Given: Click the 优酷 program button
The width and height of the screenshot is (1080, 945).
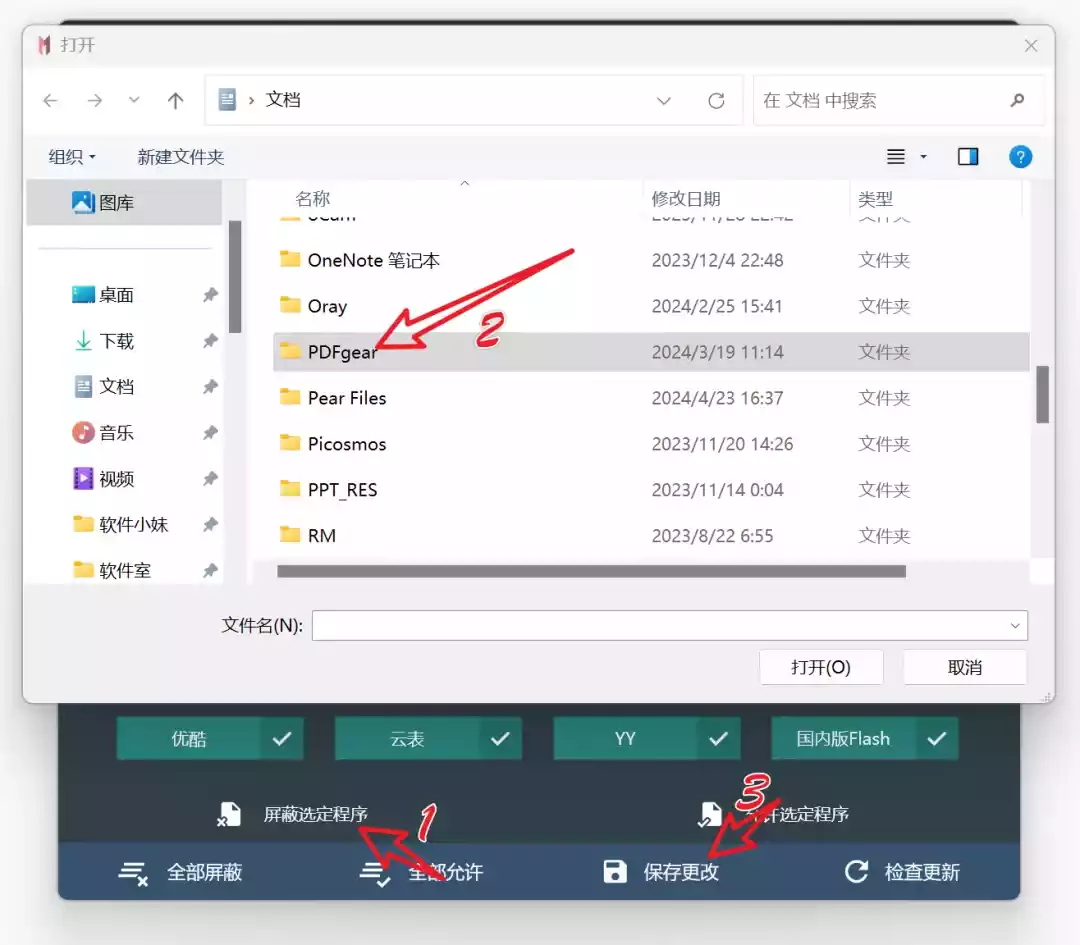Looking at the screenshot, I should 189,738.
